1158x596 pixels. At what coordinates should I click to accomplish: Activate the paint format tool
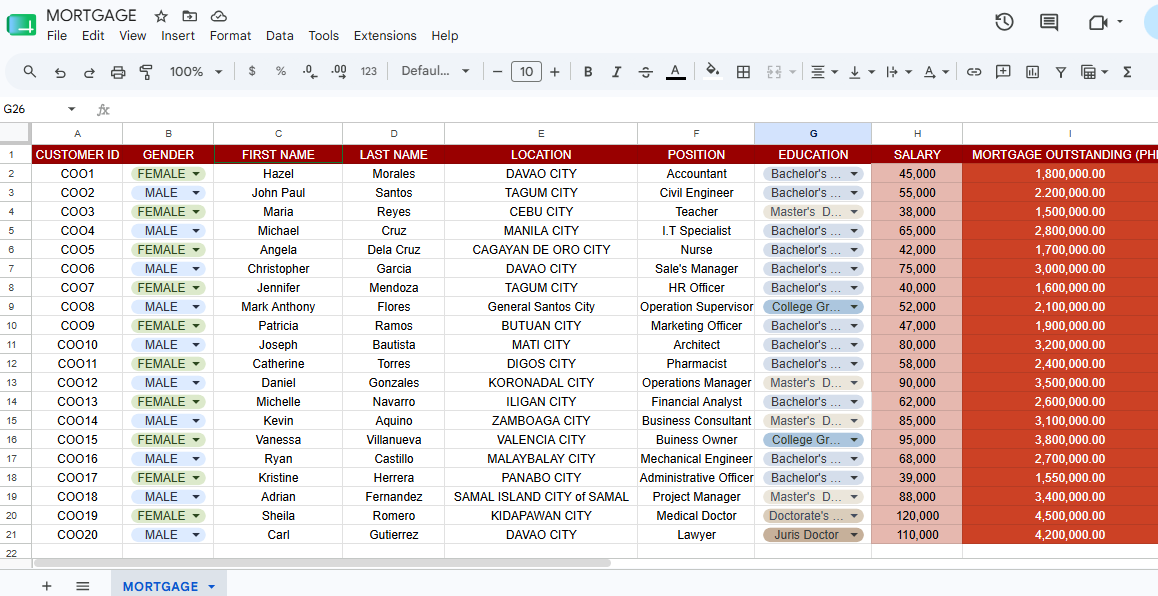pos(146,72)
